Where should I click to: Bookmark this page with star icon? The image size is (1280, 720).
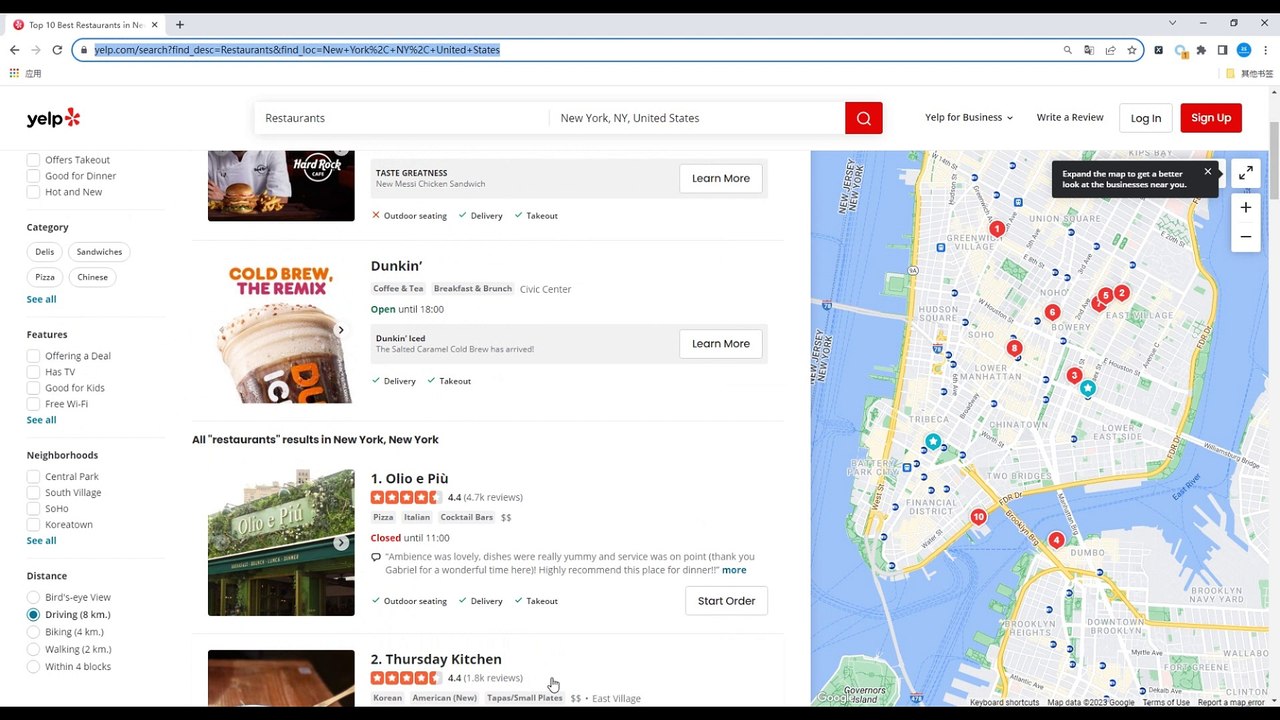click(x=1131, y=50)
